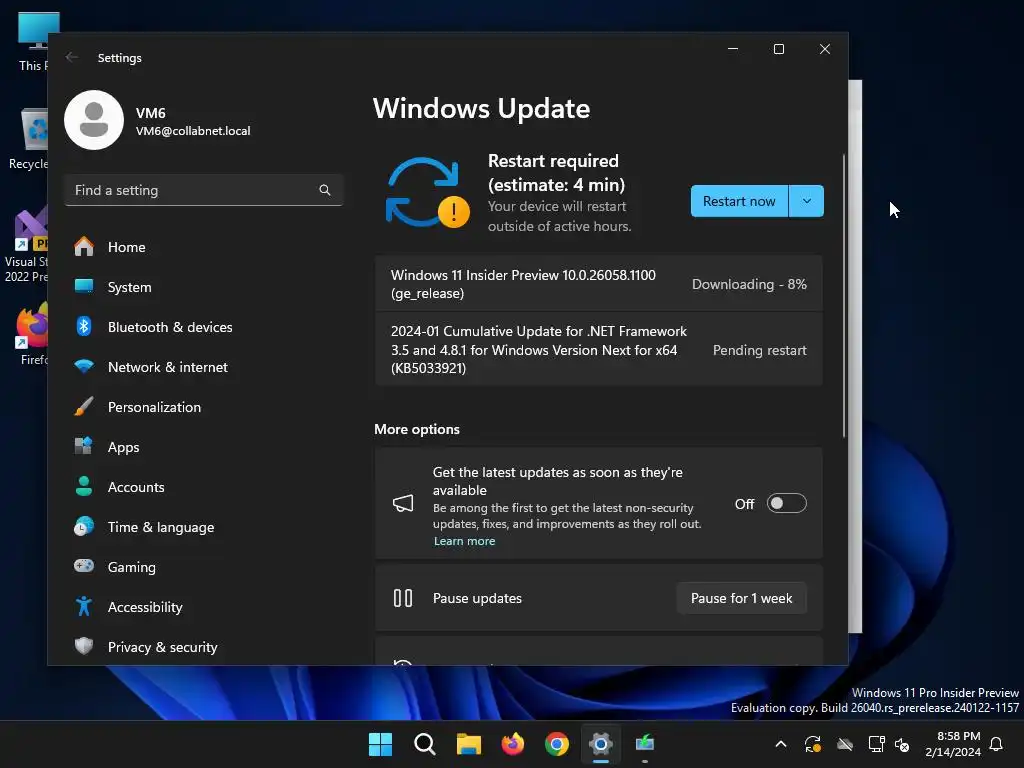Click the megaphone icon for latest updates
The image size is (1024, 768).
click(403, 504)
